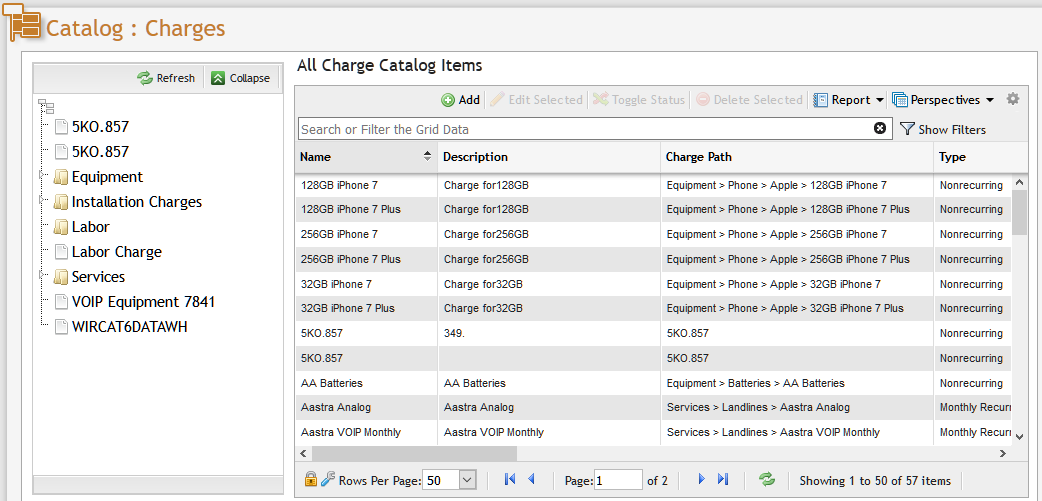Viewport: 1042px width, 501px height.
Task: Click the Search or Filter grid field
Action: 580,129
